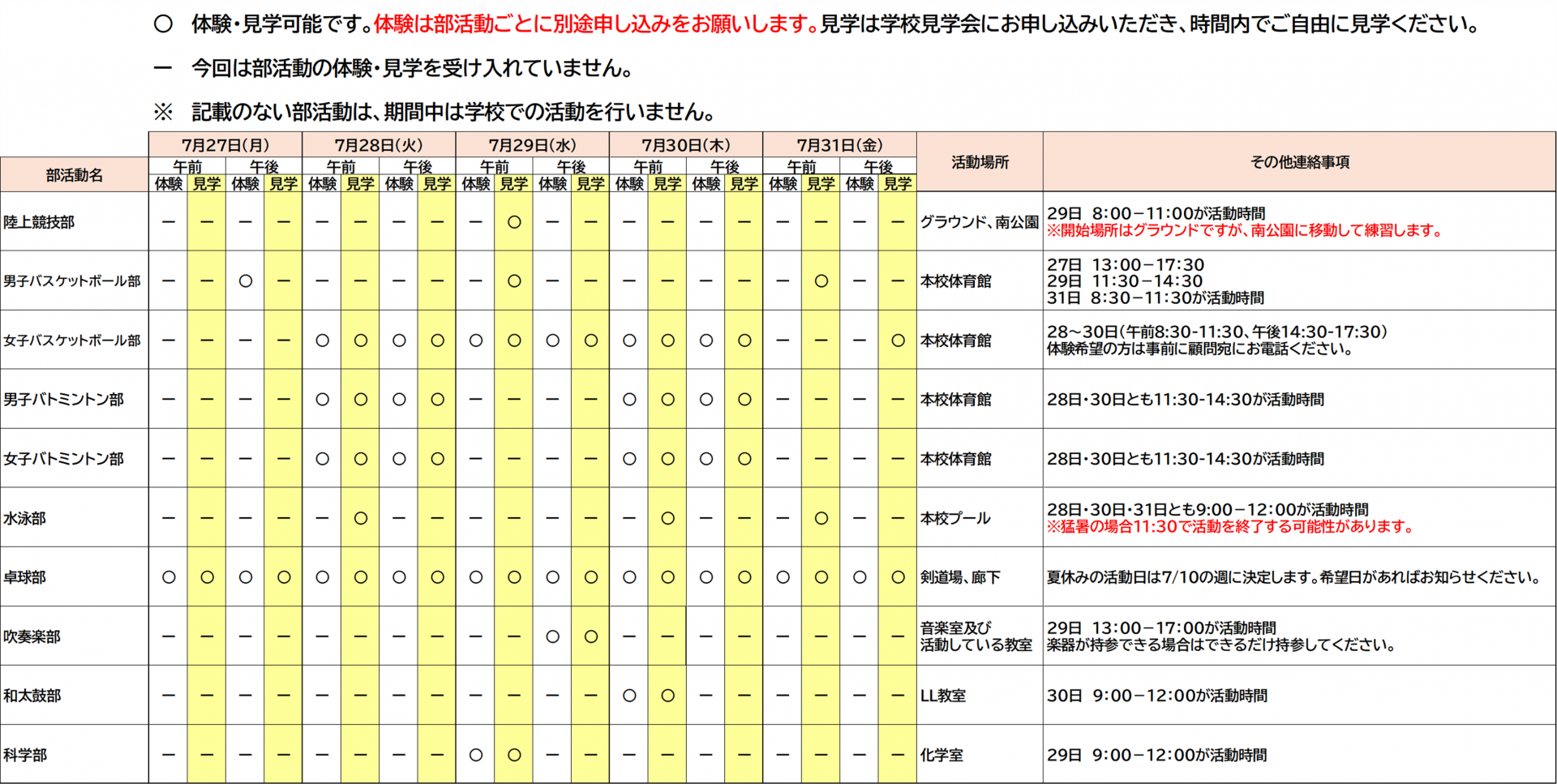
Task: Click 吹奏楽部 circle on 7月29日 午後 見学
Action: click(x=591, y=636)
